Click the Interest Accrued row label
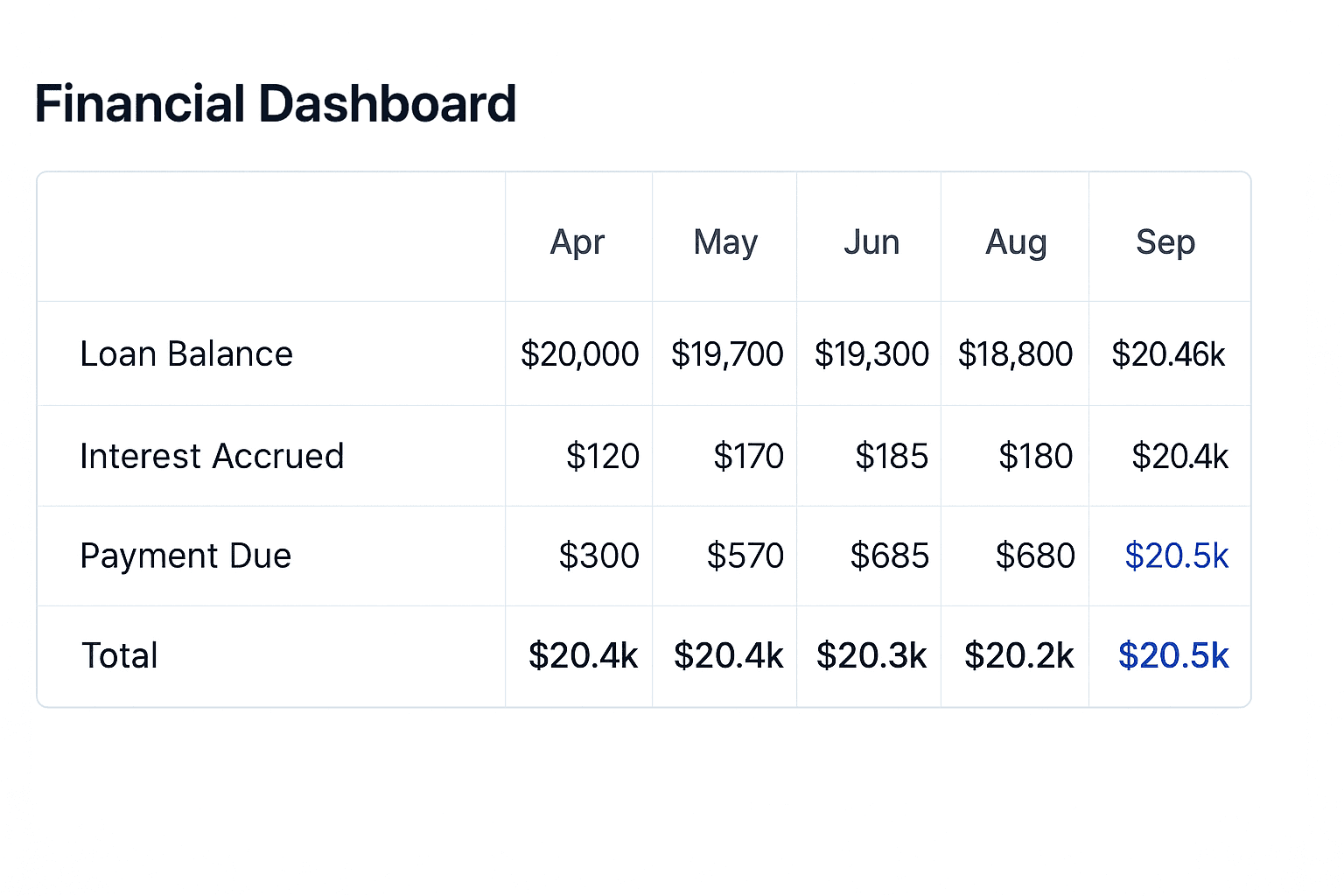Image resolution: width=1344 pixels, height=896 pixels. pos(212,457)
